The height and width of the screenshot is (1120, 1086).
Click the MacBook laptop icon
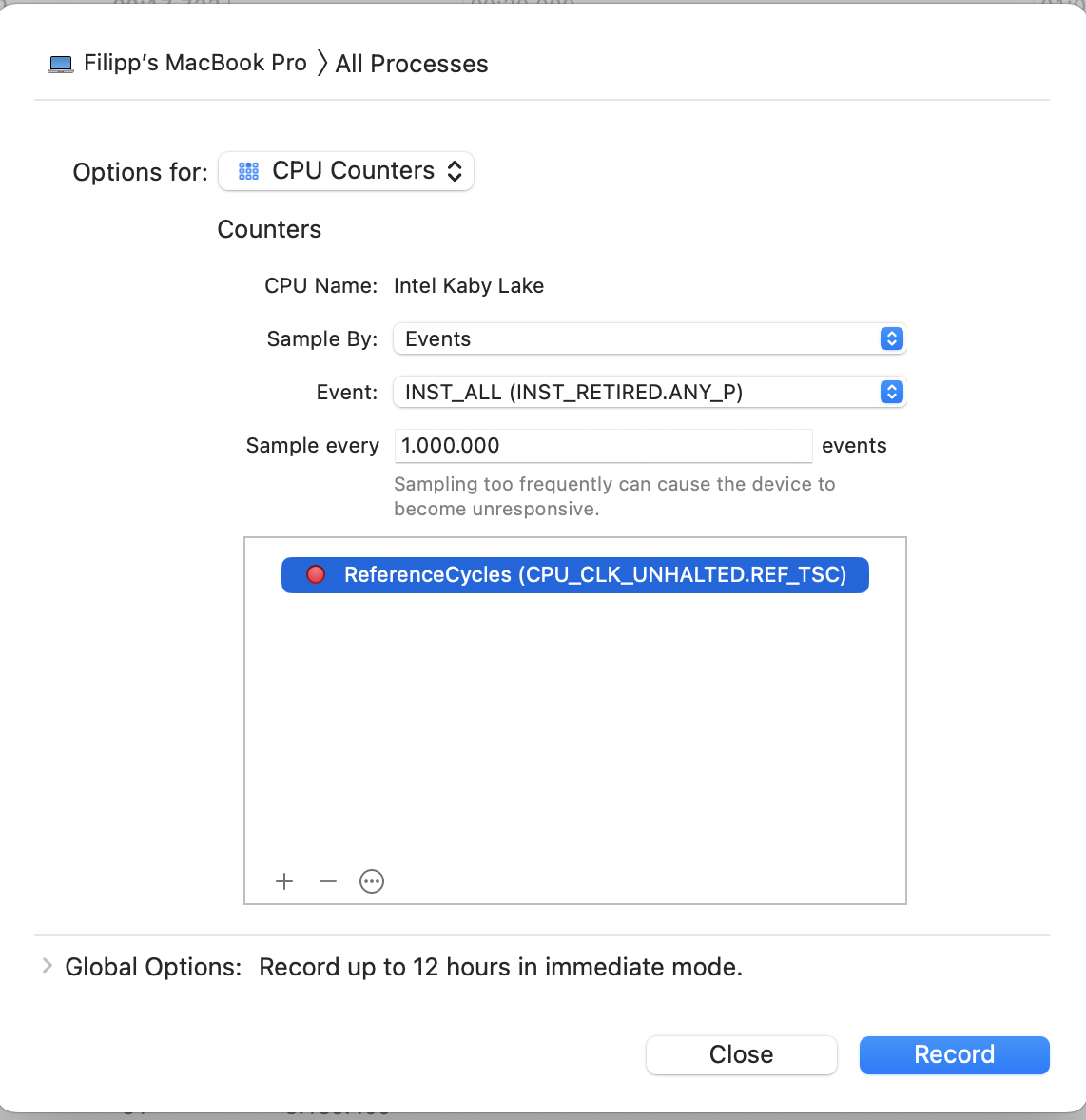(x=61, y=65)
